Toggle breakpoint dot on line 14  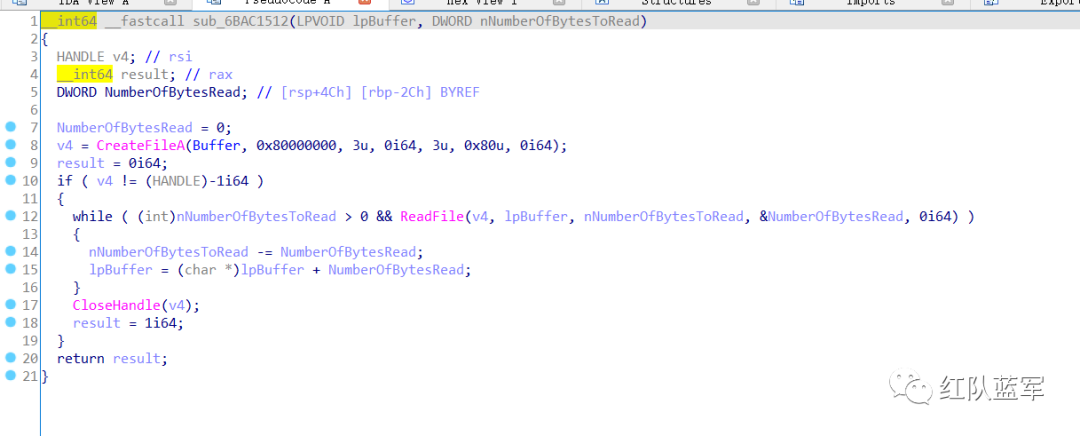click(10, 251)
